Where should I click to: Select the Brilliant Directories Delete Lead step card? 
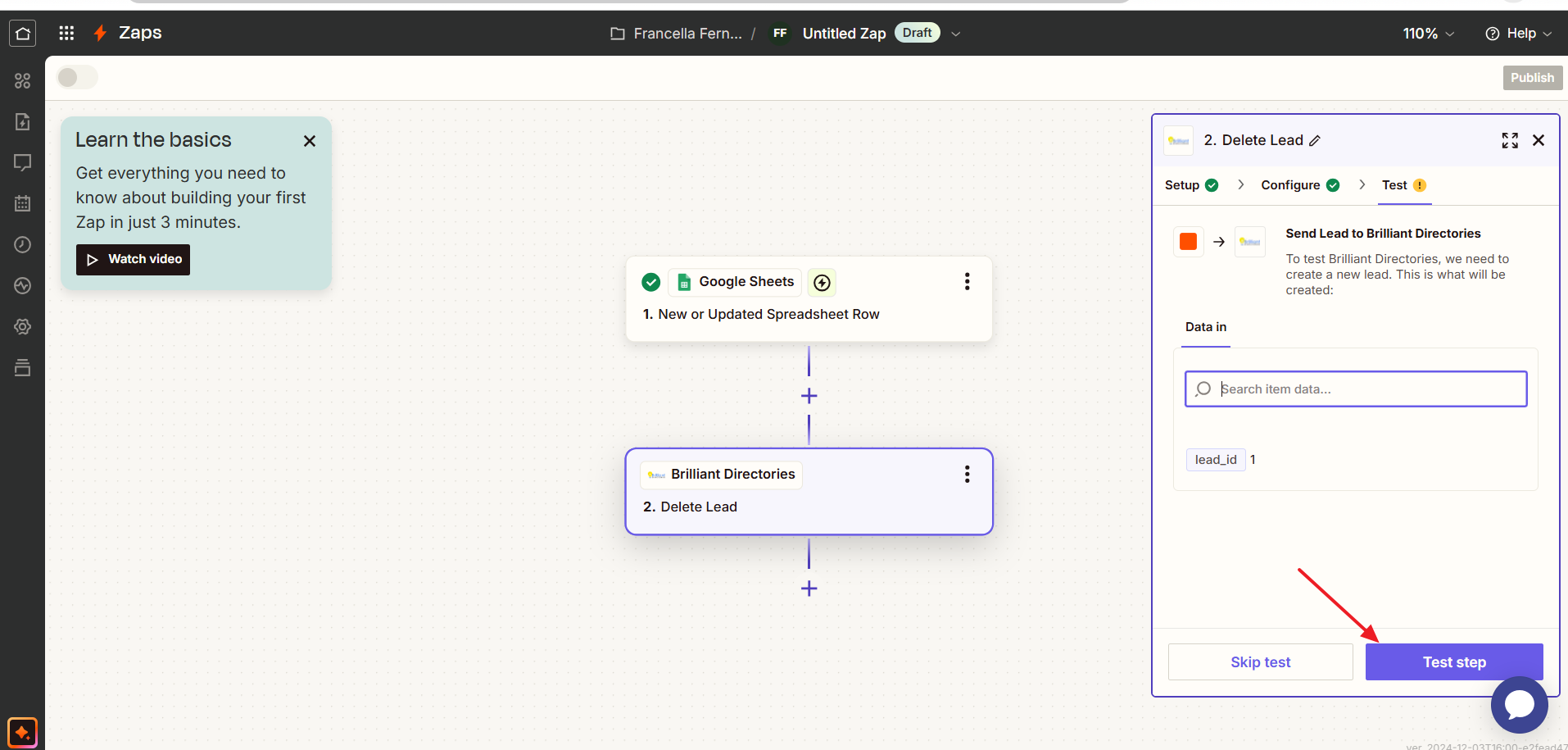(x=809, y=492)
